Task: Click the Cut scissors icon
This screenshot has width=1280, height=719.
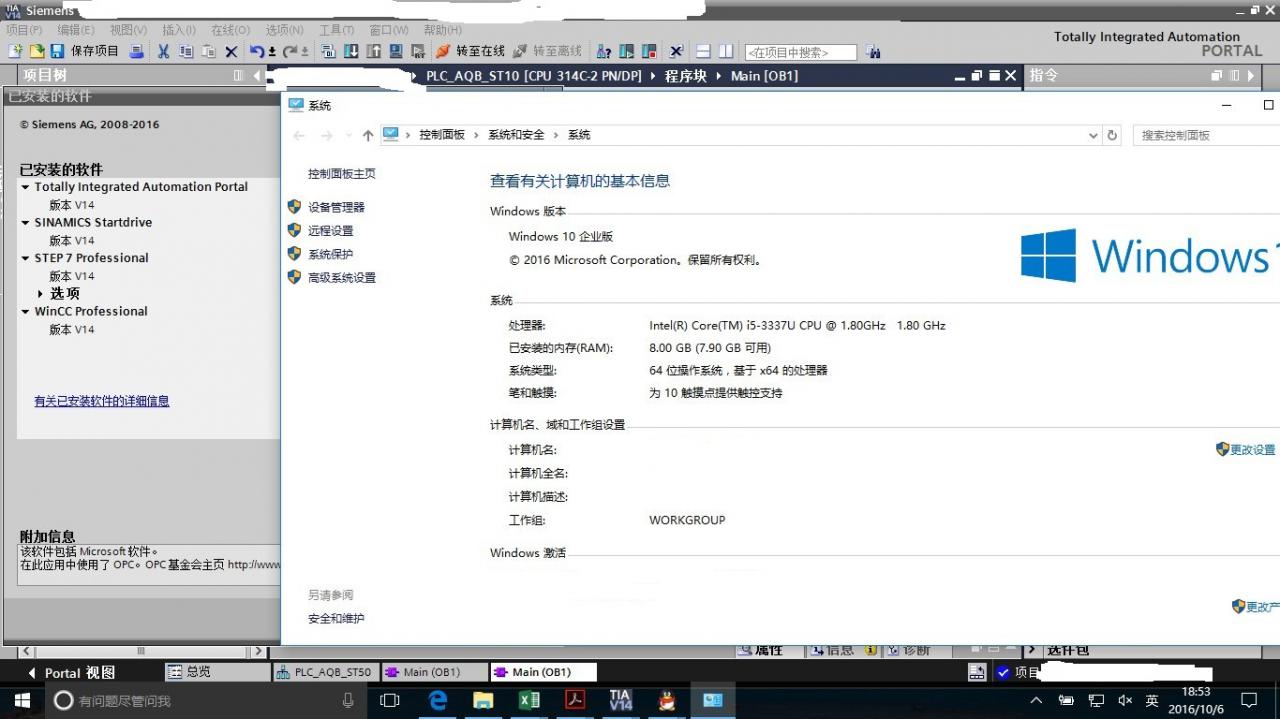Action: pyautogui.click(x=163, y=51)
